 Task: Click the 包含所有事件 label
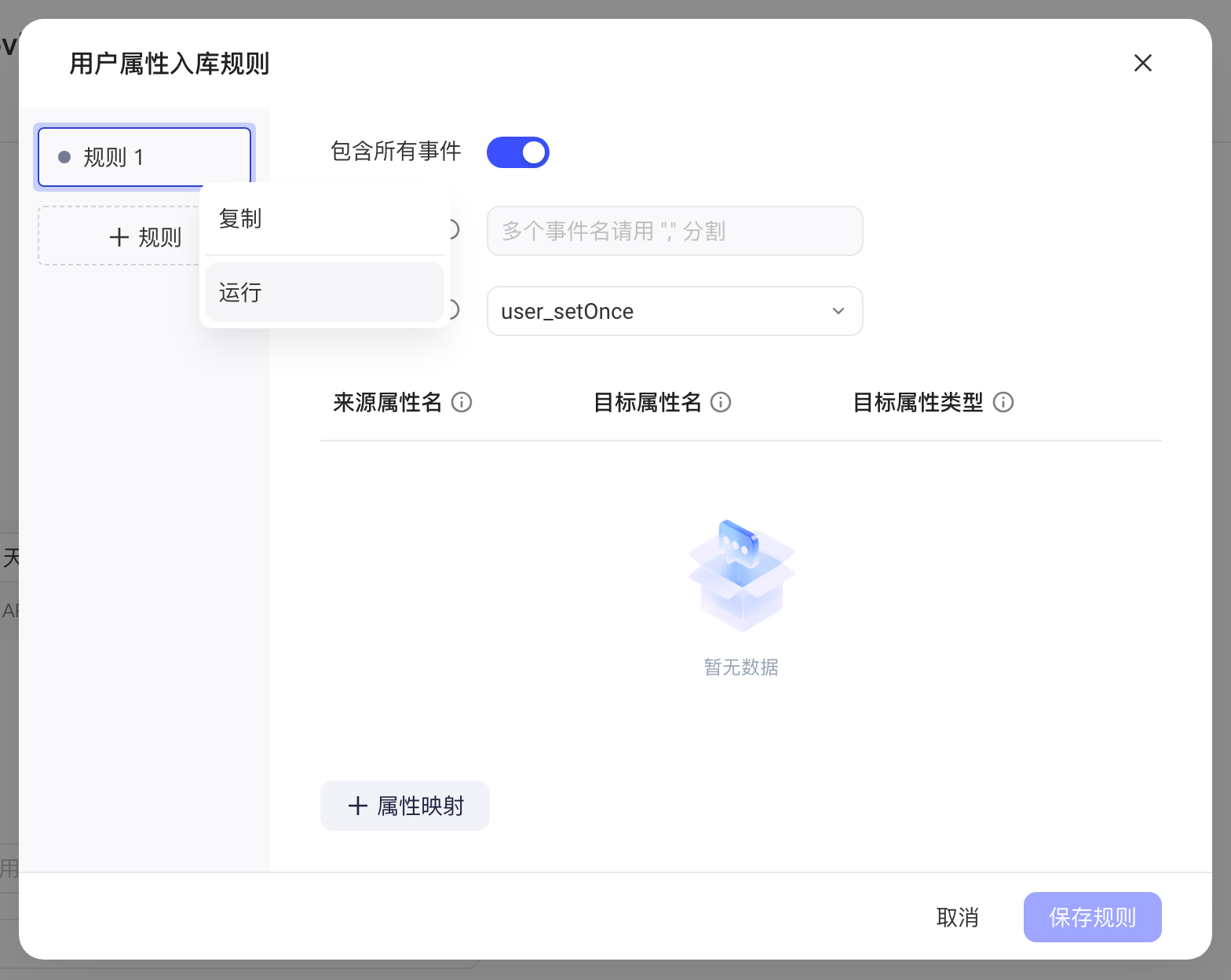(x=396, y=152)
